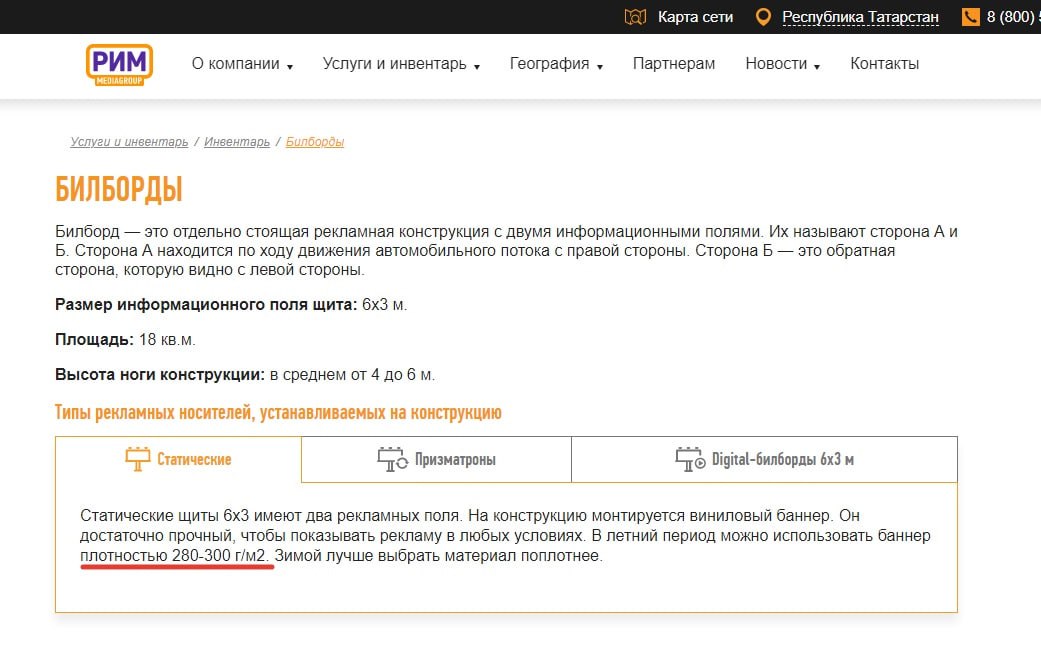Expand the Новости dropdown arrow
The height and width of the screenshot is (650, 1041).
pyautogui.click(x=817, y=66)
